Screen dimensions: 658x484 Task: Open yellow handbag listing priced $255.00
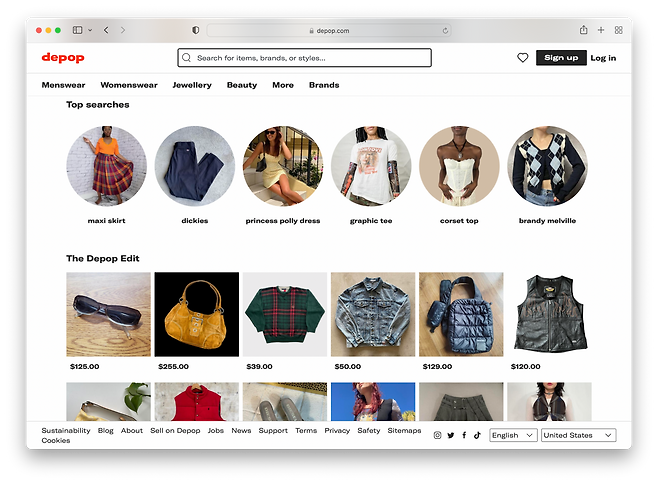pyautogui.click(x=197, y=314)
